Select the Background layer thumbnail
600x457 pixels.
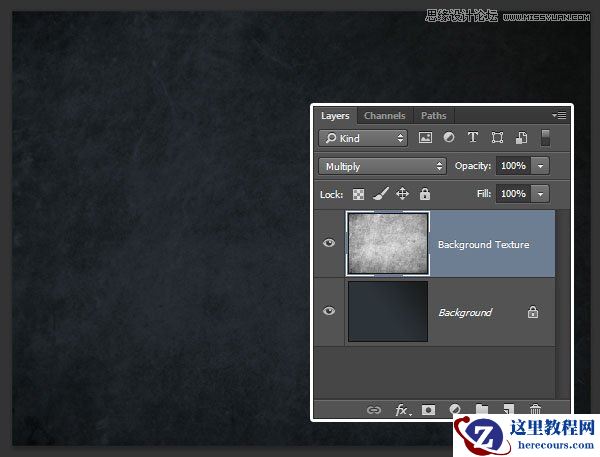pos(388,311)
